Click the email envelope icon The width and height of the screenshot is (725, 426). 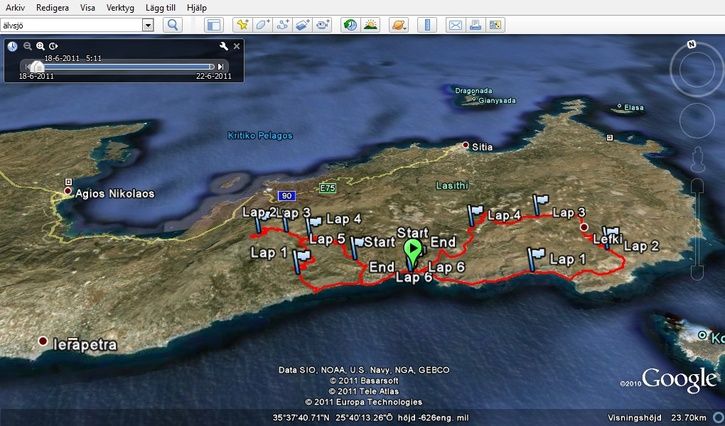point(454,24)
